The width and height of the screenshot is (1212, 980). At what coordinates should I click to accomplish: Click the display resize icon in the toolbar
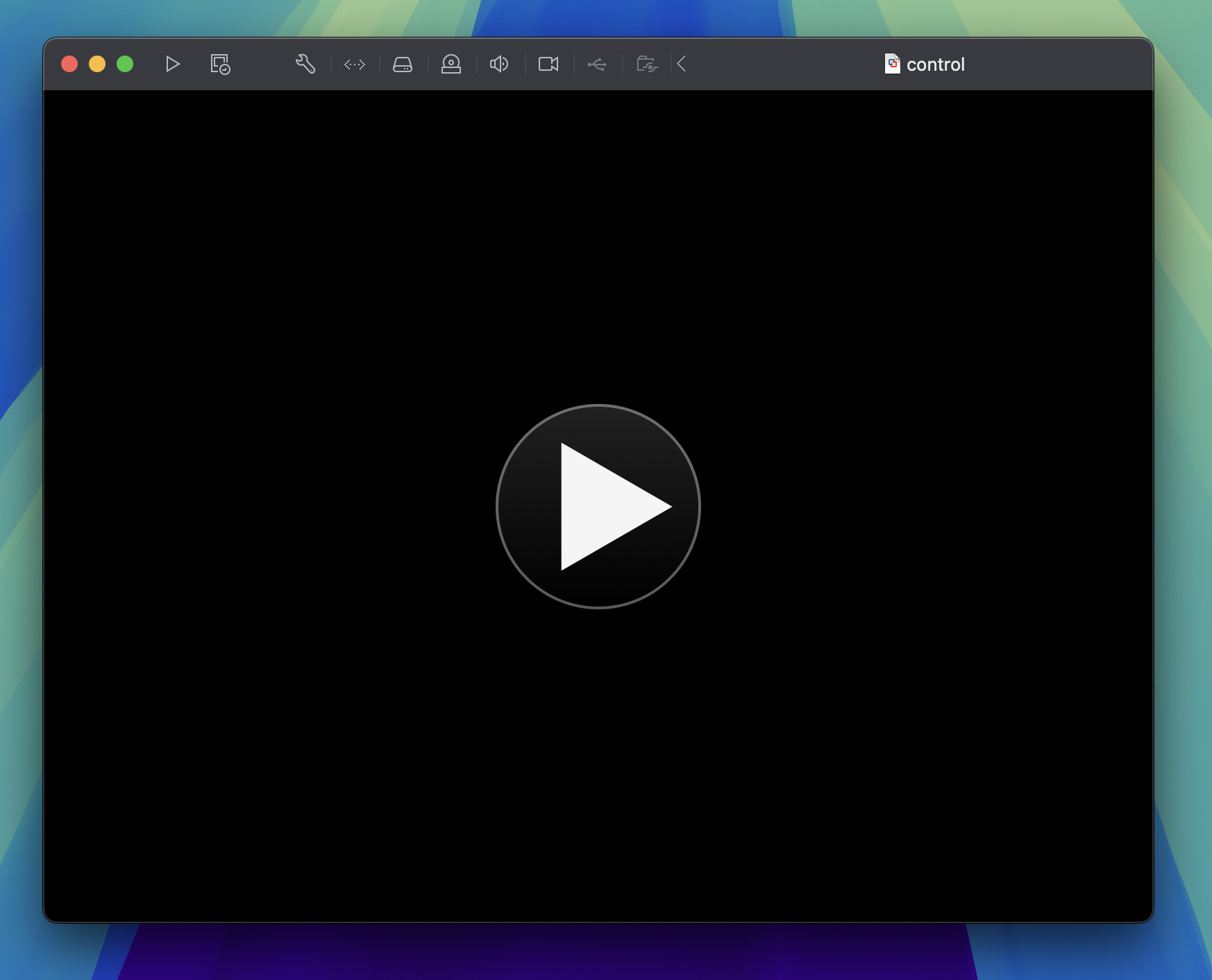[x=354, y=64]
